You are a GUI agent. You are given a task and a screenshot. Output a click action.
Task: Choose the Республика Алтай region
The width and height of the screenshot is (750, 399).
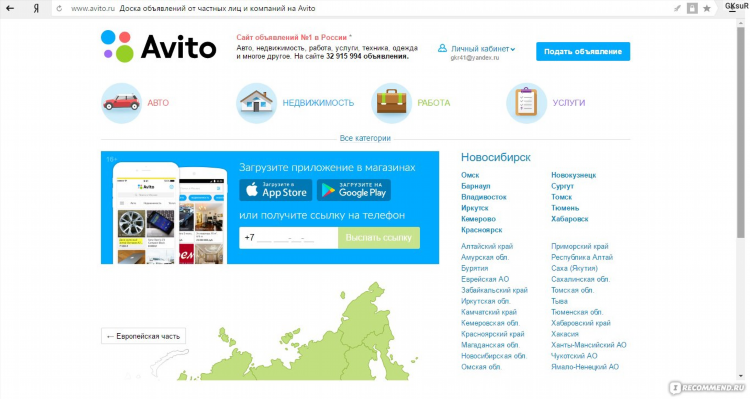(582, 257)
